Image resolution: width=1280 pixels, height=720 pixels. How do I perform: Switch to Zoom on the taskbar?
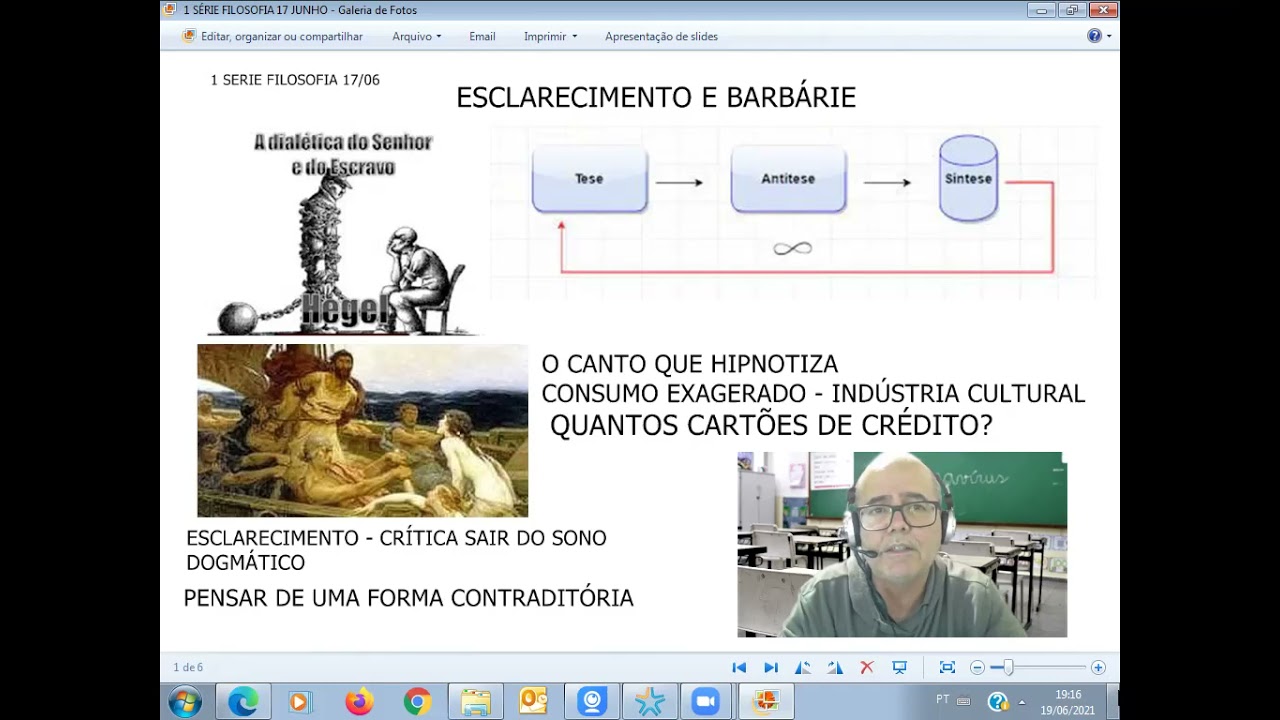707,702
